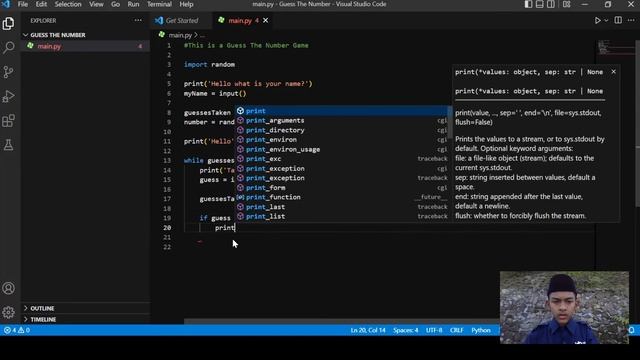
Task: Toggle bottom panel layout icon
Action: [x=540, y=4]
